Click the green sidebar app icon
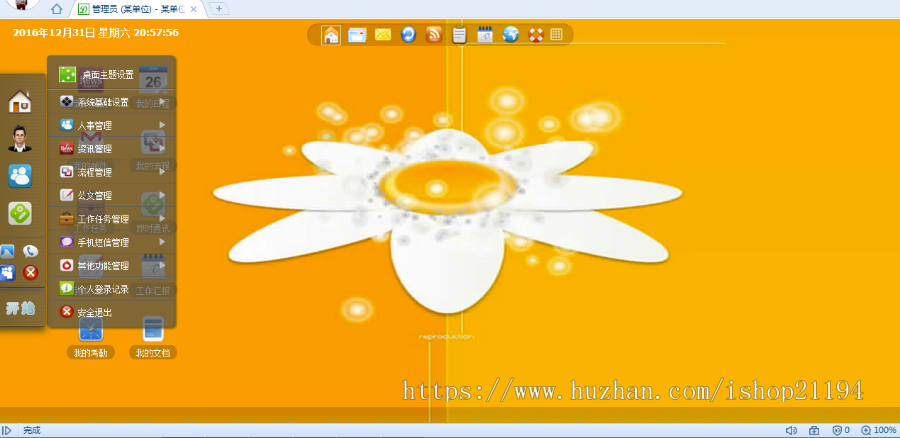 pyautogui.click(x=20, y=214)
